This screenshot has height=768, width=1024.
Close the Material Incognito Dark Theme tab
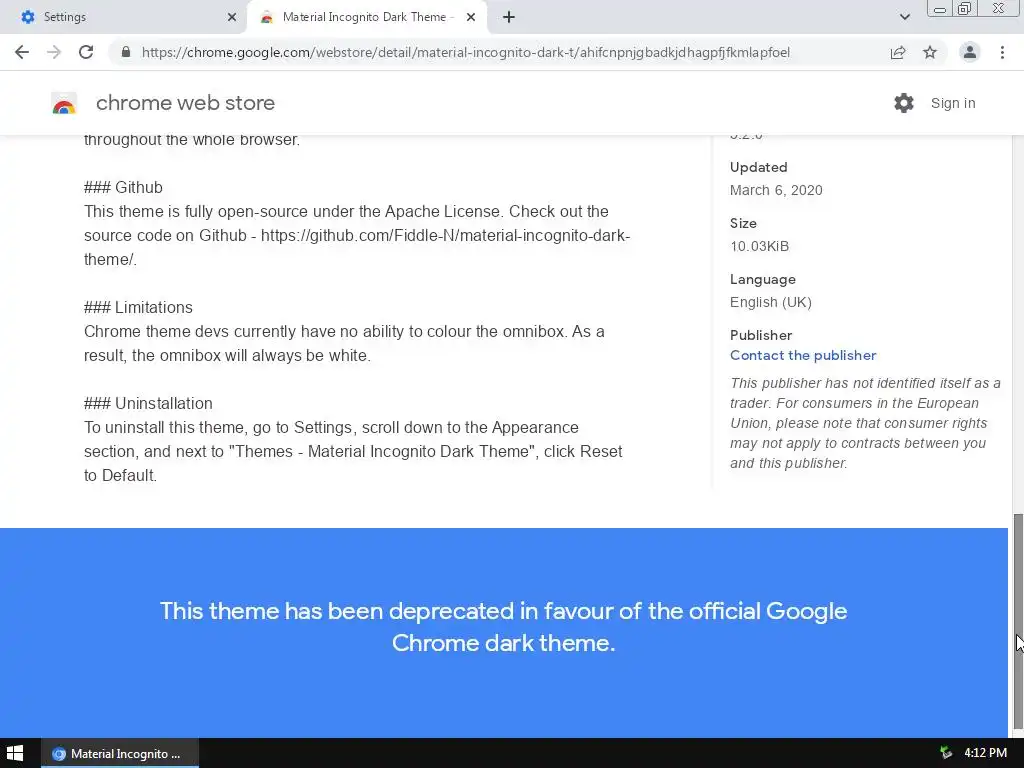click(x=471, y=17)
